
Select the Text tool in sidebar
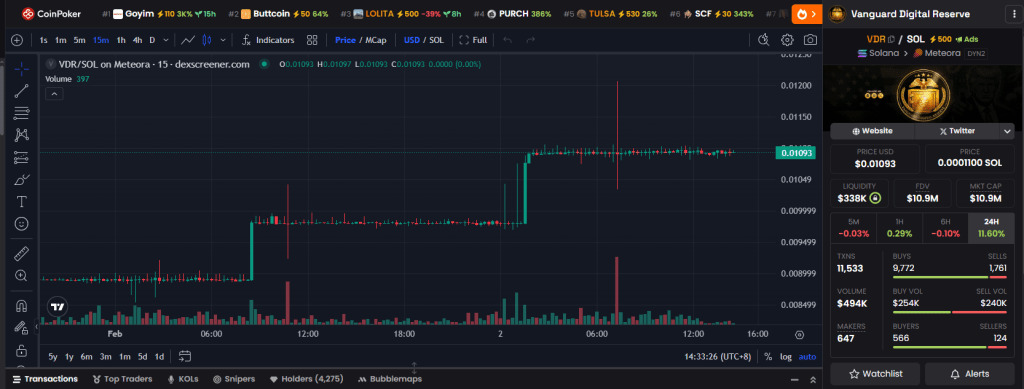[x=22, y=201]
